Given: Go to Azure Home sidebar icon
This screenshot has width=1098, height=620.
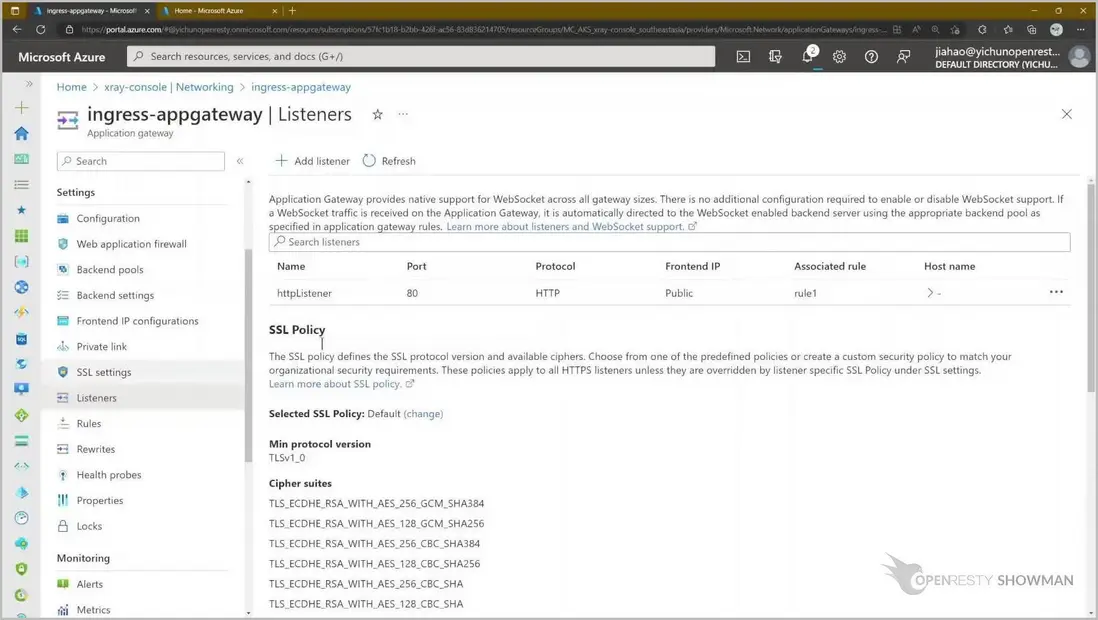Looking at the screenshot, I should pyautogui.click(x=22, y=133).
